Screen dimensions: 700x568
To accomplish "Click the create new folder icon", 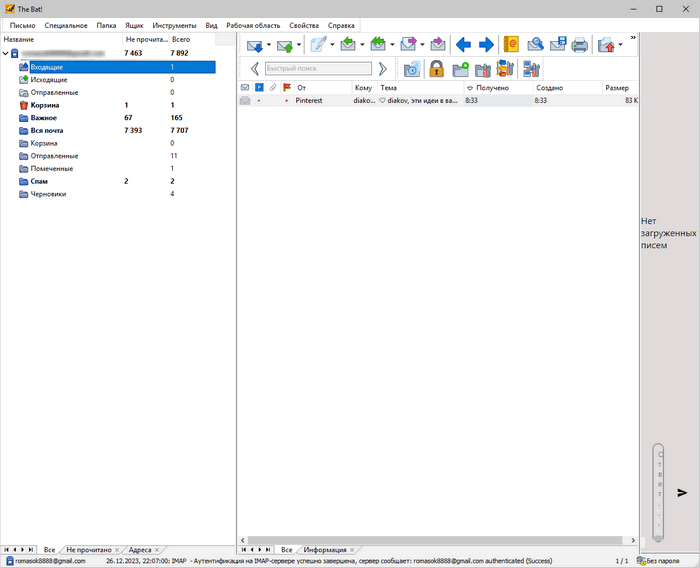I will tap(460, 69).
